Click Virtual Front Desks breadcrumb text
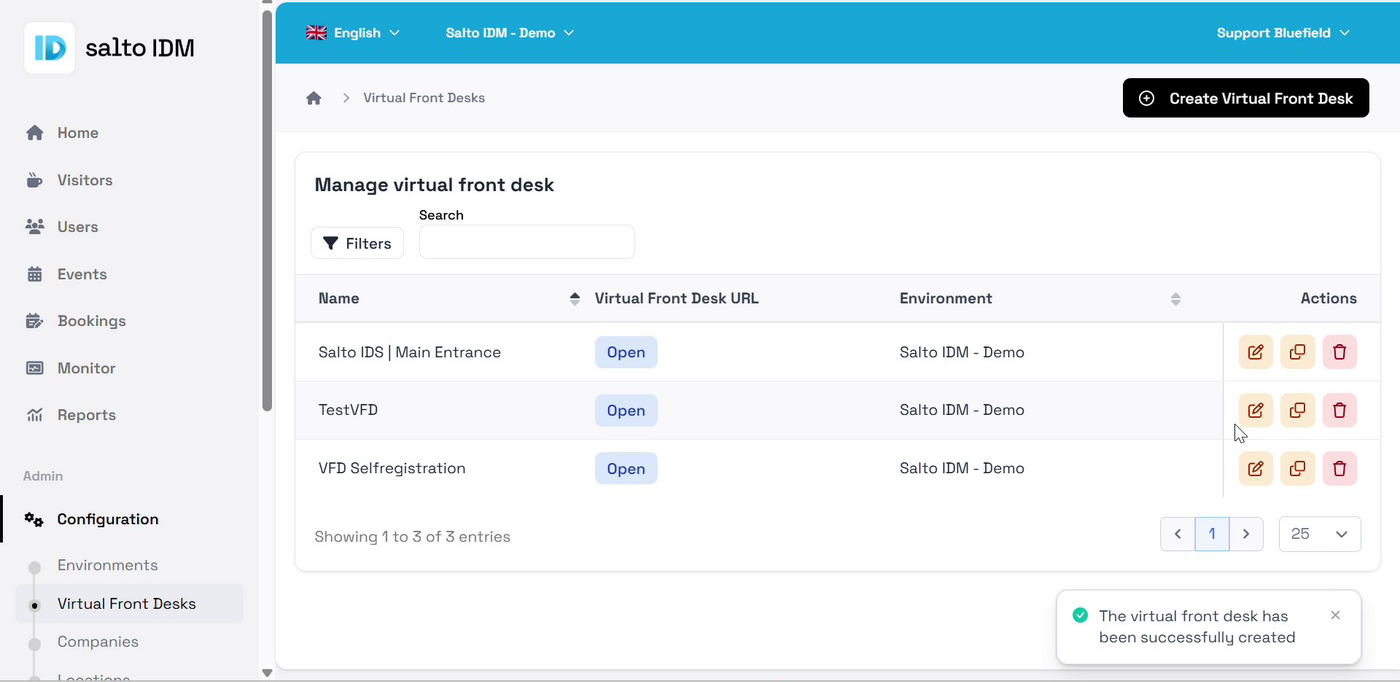The height and width of the screenshot is (682, 1400). pyautogui.click(x=424, y=98)
